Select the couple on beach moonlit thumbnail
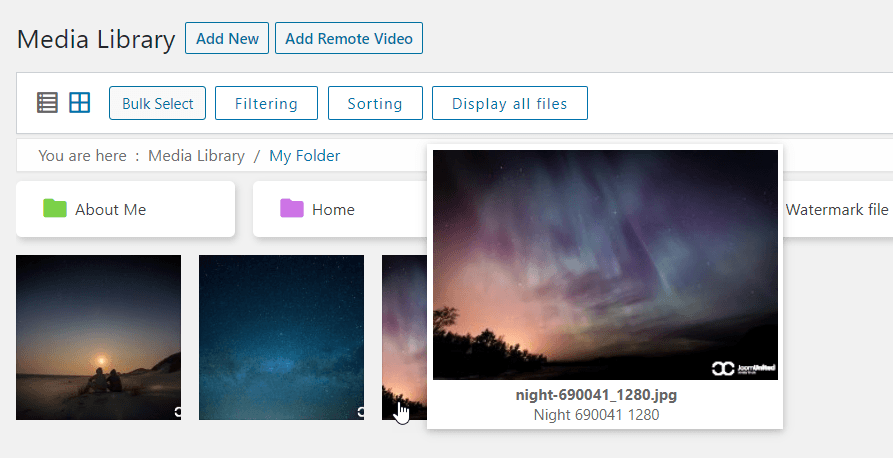 pyautogui.click(x=98, y=337)
